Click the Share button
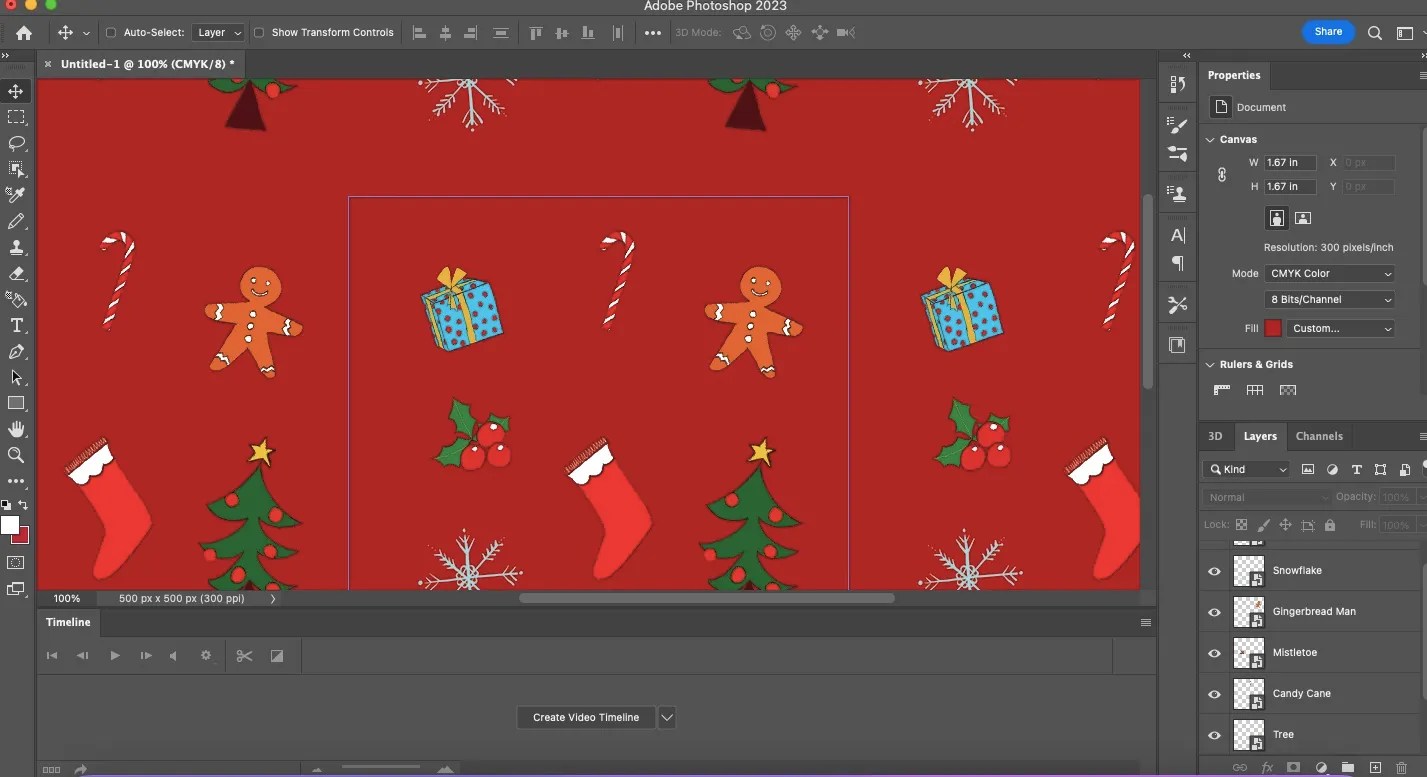 click(x=1328, y=31)
